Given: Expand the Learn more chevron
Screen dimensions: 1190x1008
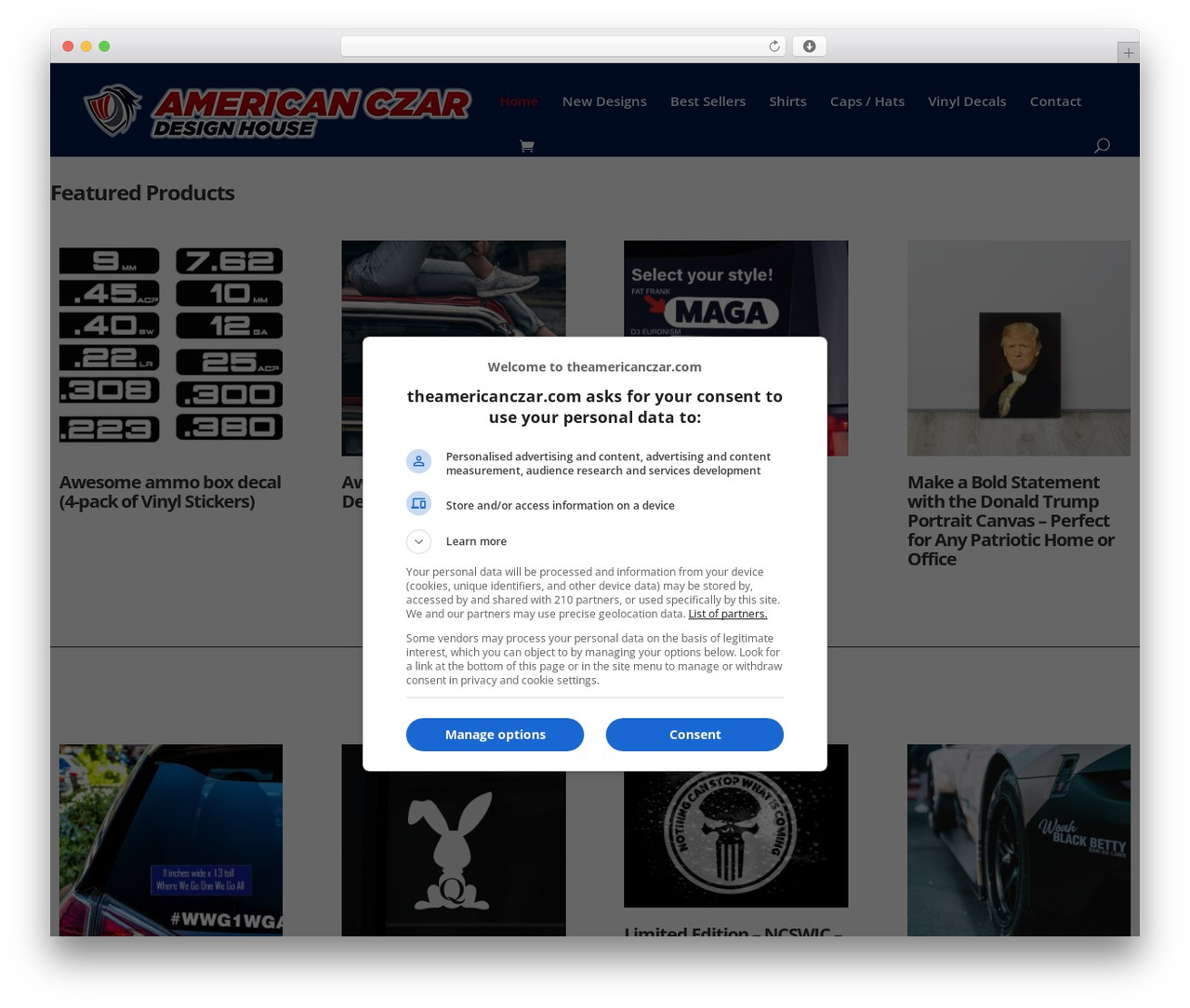Looking at the screenshot, I should [x=418, y=541].
